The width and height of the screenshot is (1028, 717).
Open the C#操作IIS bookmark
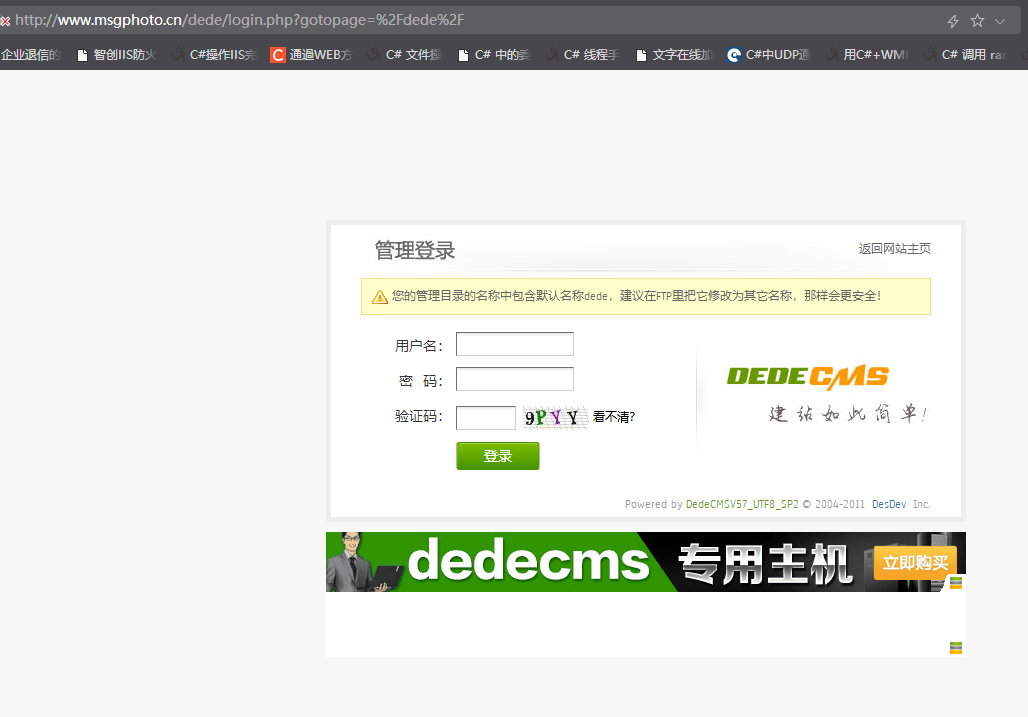(x=214, y=55)
